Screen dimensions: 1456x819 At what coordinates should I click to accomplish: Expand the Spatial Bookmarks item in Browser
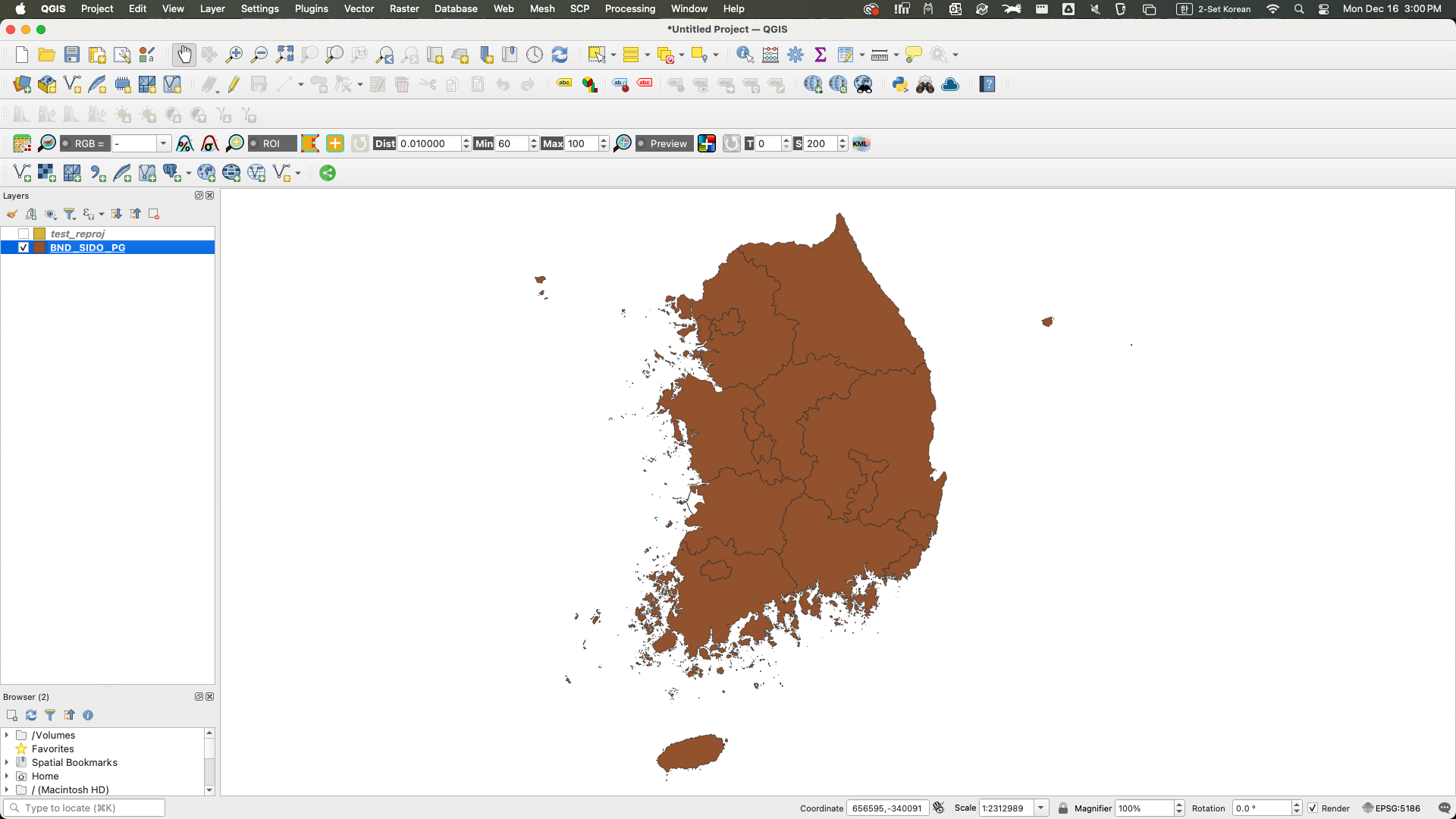pos(7,762)
